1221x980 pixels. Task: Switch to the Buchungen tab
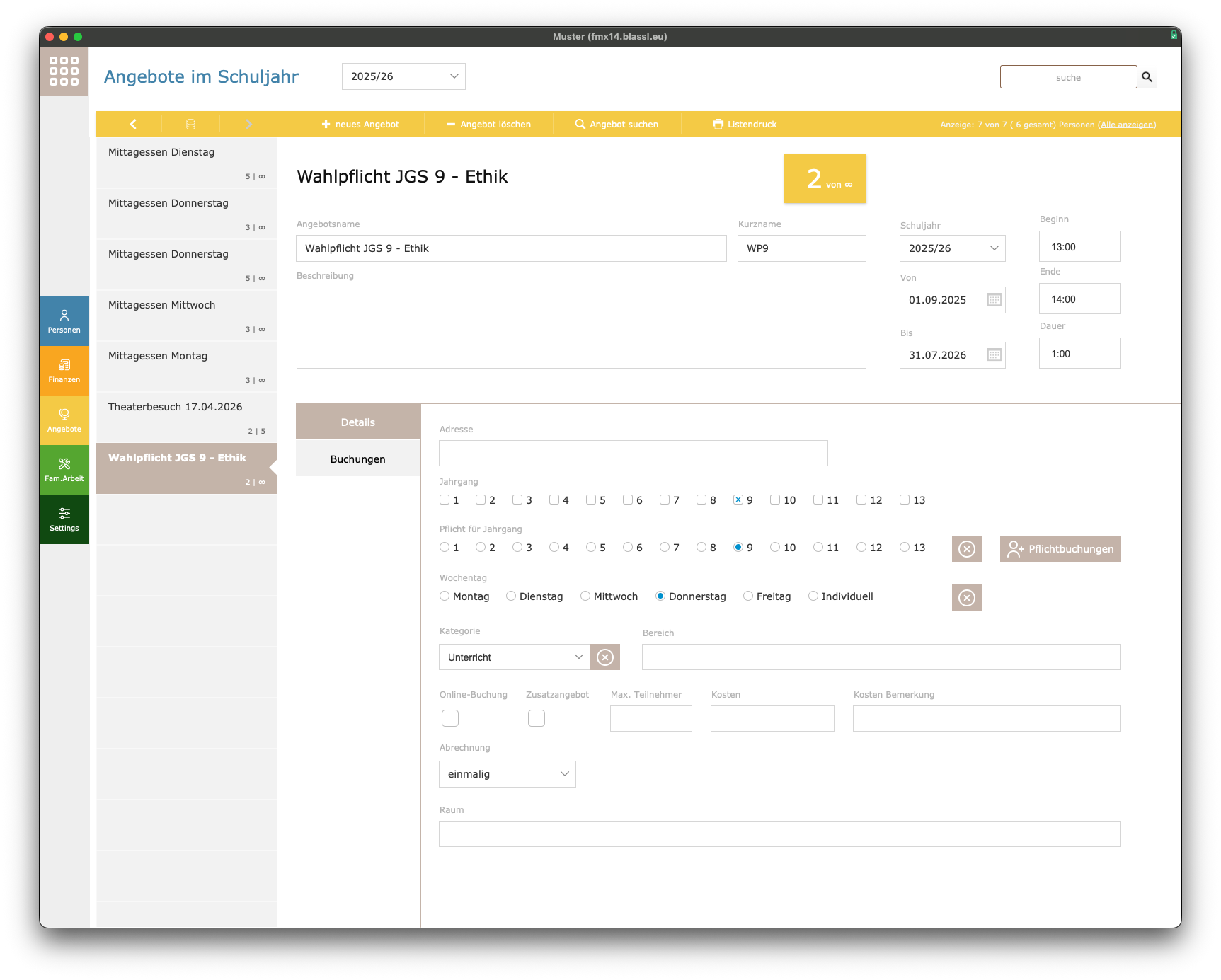click(357, 459)
